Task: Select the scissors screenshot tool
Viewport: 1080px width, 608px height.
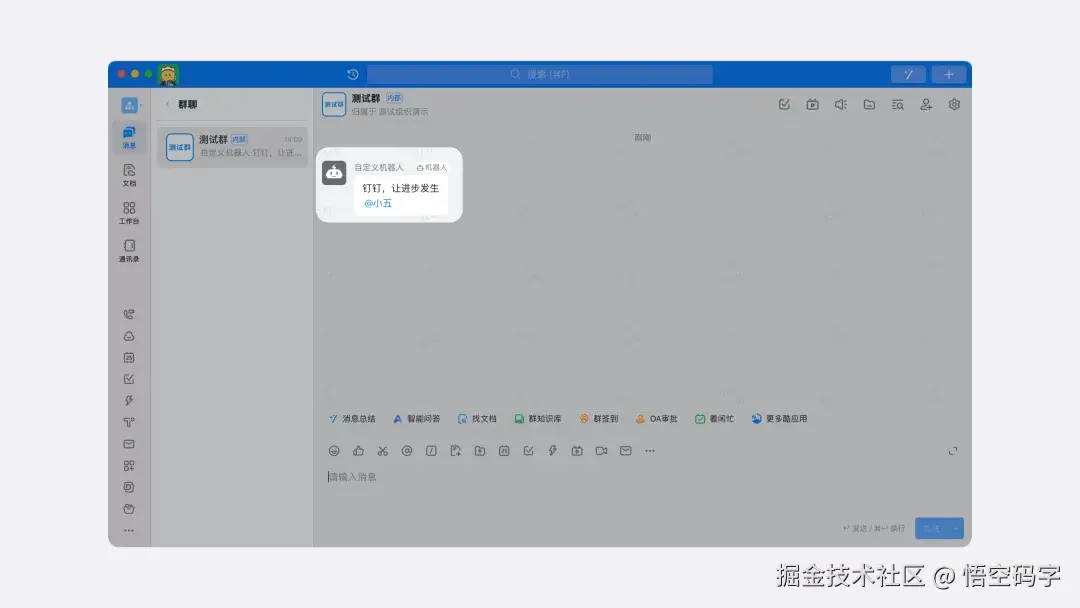Action: click(383, 451)
